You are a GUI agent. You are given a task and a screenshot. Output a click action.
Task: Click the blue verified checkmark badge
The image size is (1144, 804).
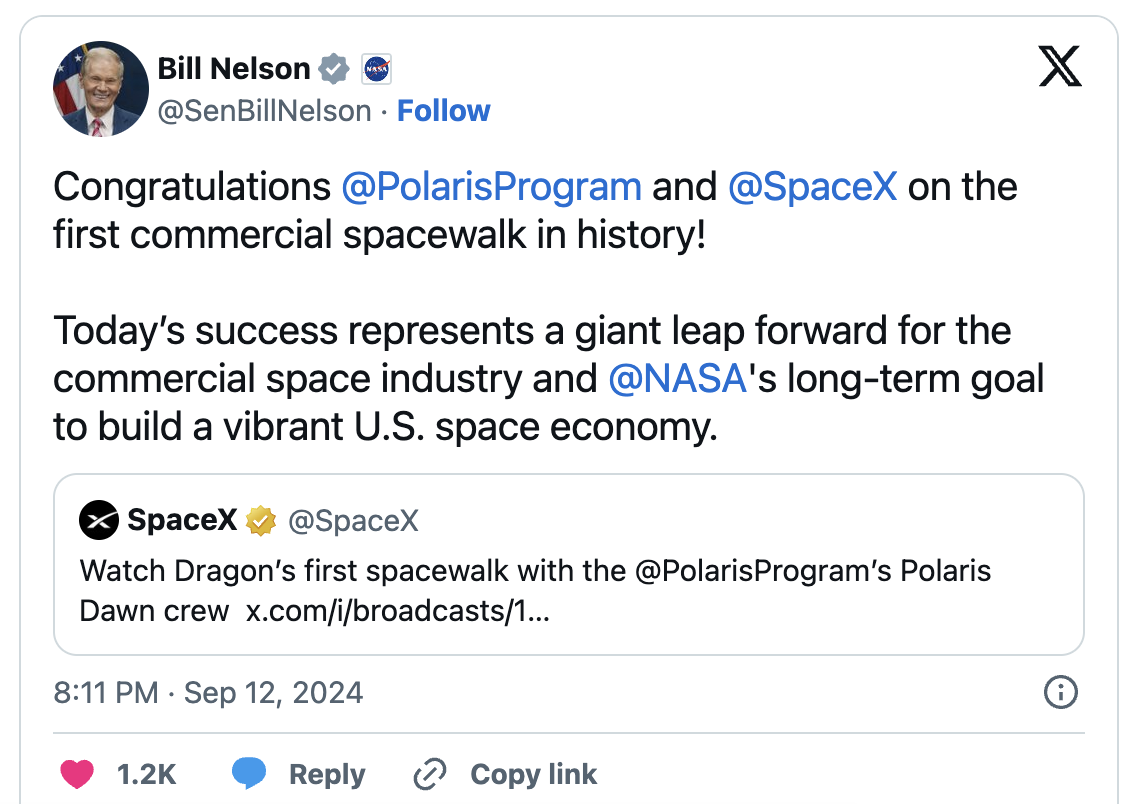334,69
